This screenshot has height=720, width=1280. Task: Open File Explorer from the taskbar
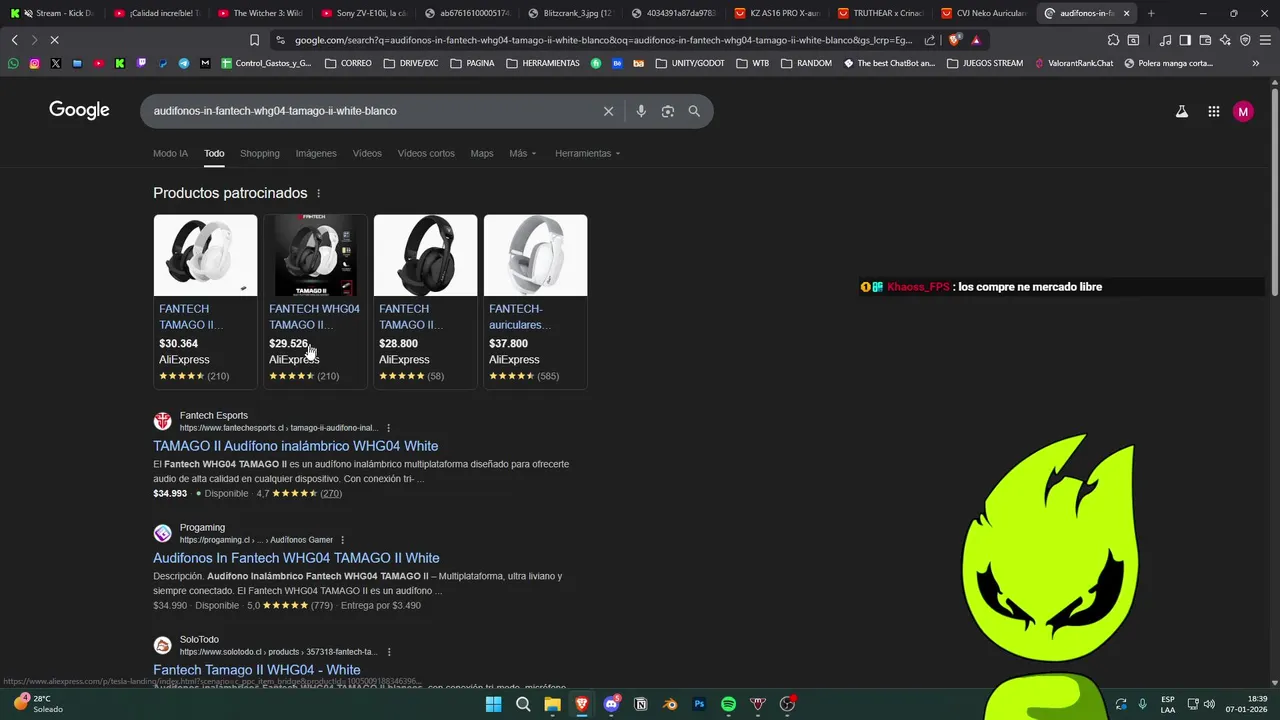552,704
